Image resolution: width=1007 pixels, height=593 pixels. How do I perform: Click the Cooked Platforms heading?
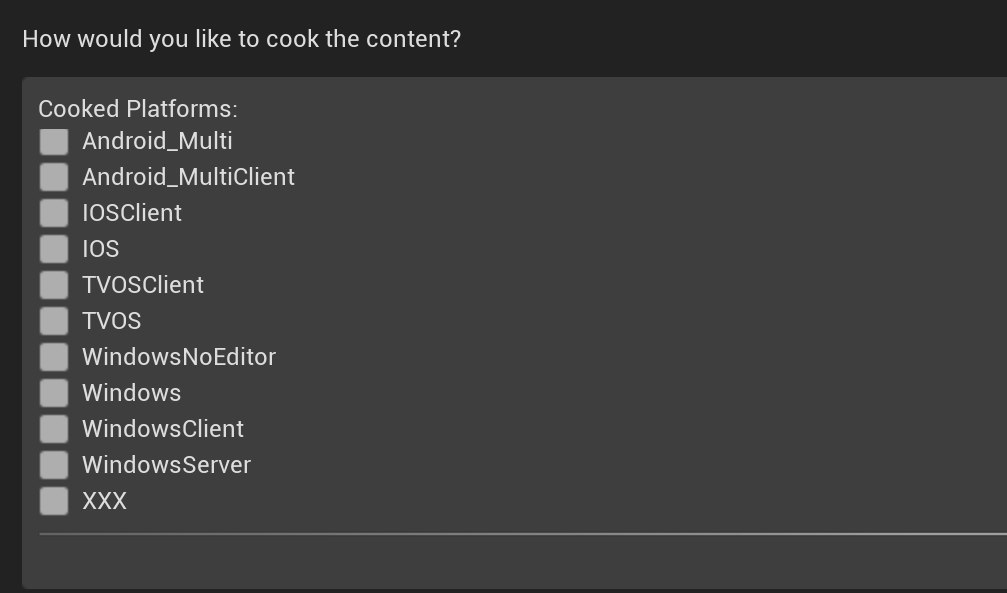[138, 108]
